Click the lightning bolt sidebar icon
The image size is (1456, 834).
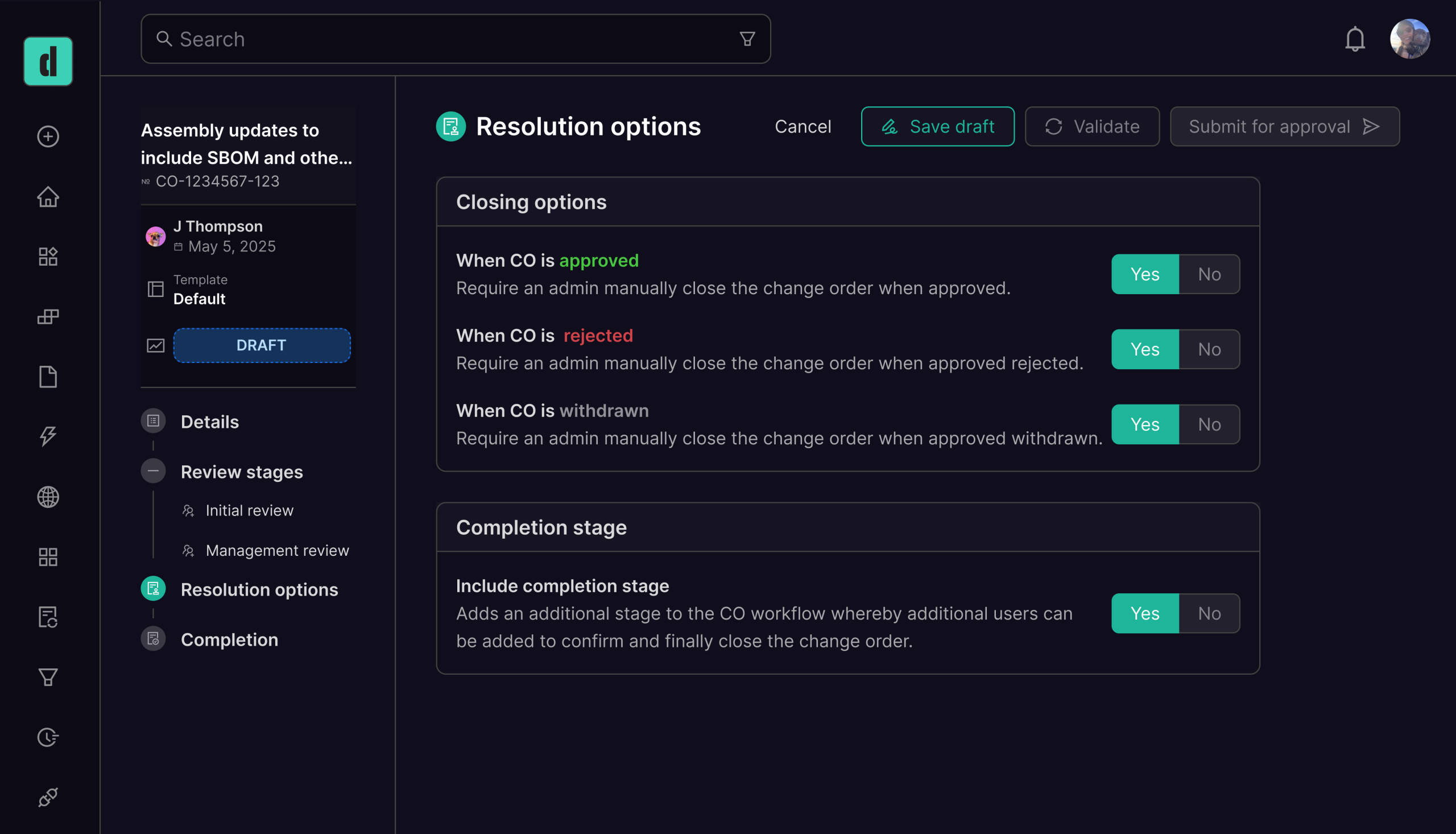48,436
